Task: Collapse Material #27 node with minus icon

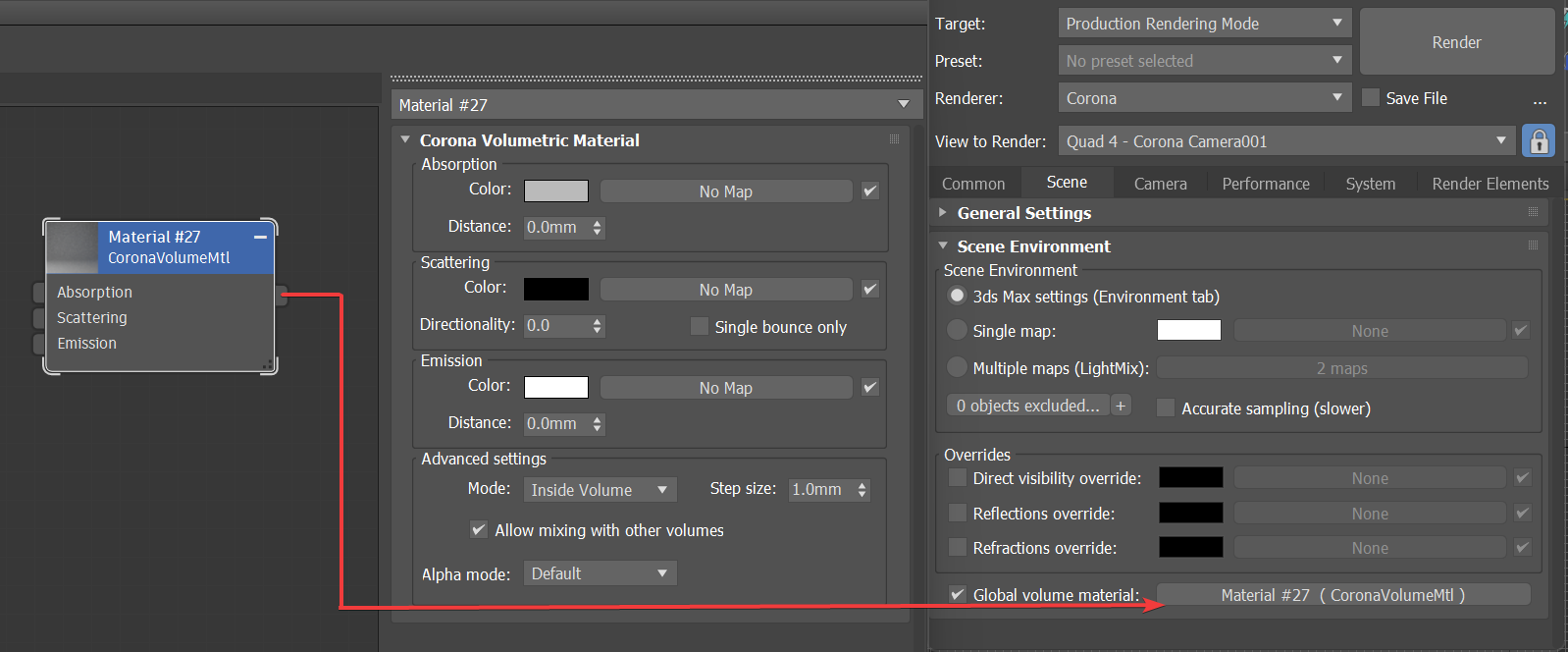Action: 260,238
